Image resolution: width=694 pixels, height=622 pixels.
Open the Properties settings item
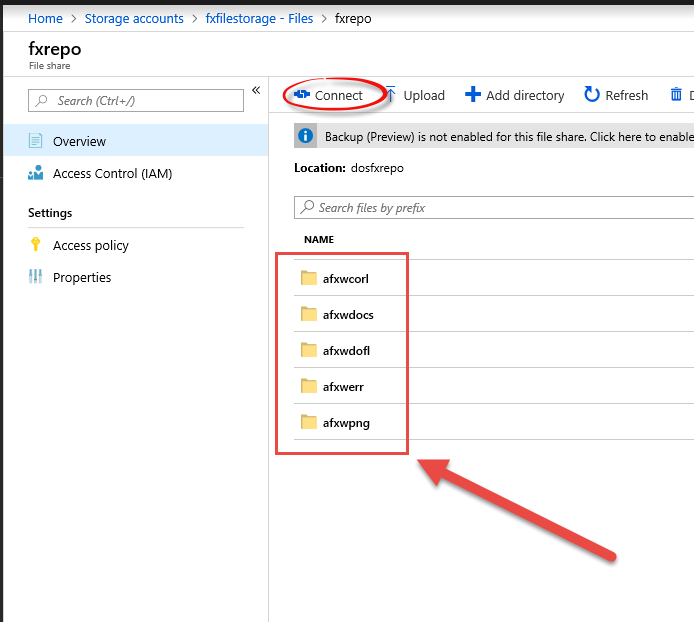136,277
